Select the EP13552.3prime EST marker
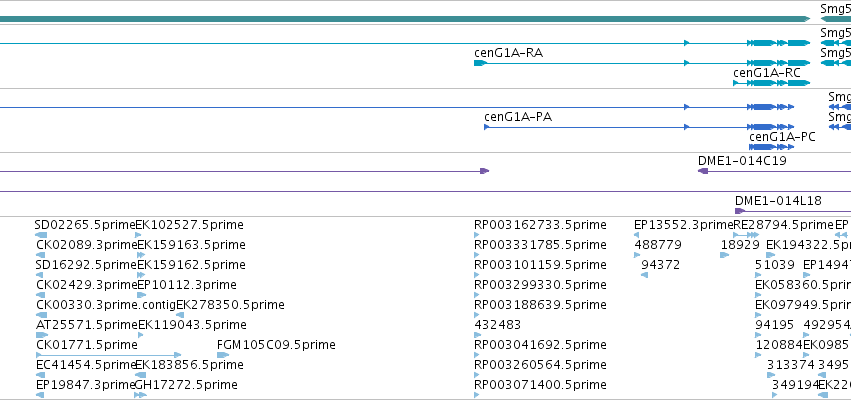Viewport: 851px width, 400px height. coord(637,235)
